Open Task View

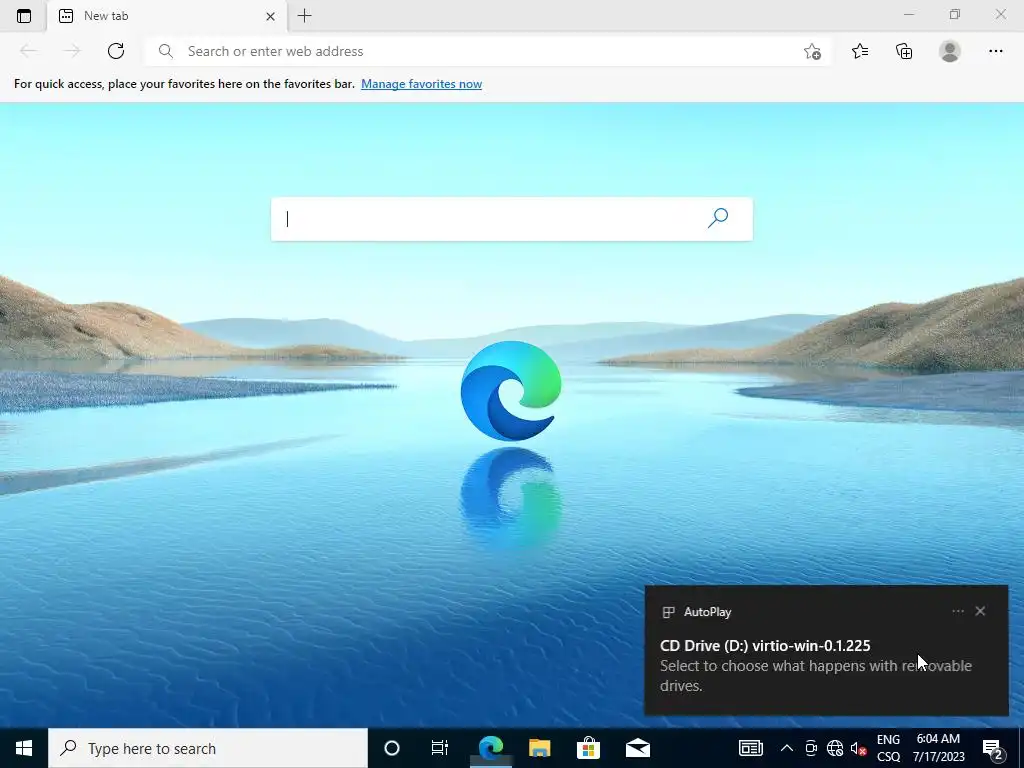click(x=440, y=748)
